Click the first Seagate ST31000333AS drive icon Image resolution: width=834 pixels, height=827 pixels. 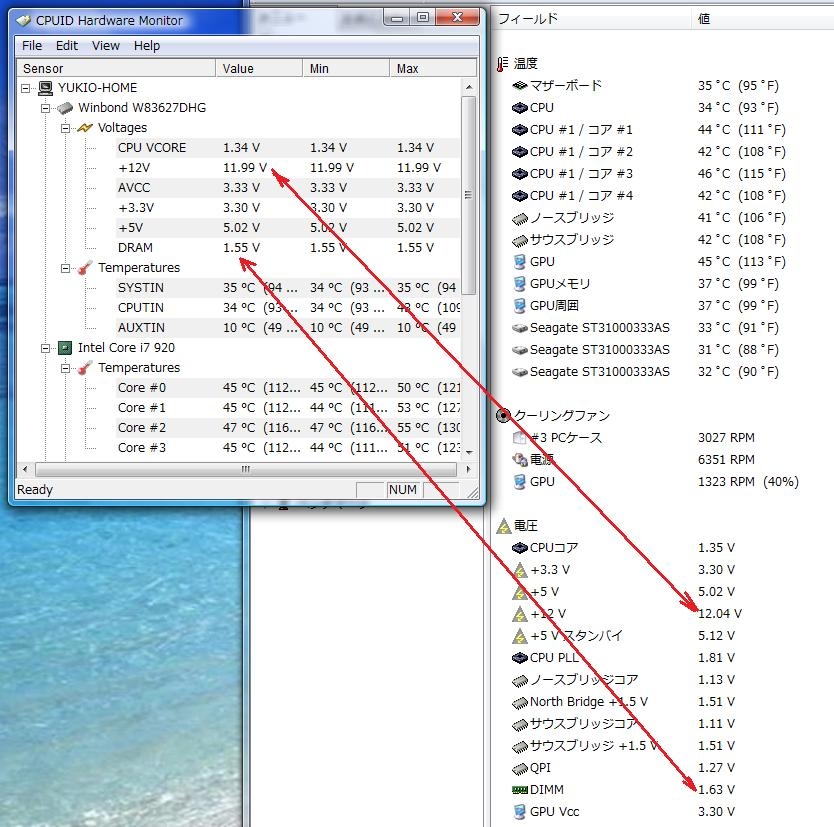[x=519, y=328]
